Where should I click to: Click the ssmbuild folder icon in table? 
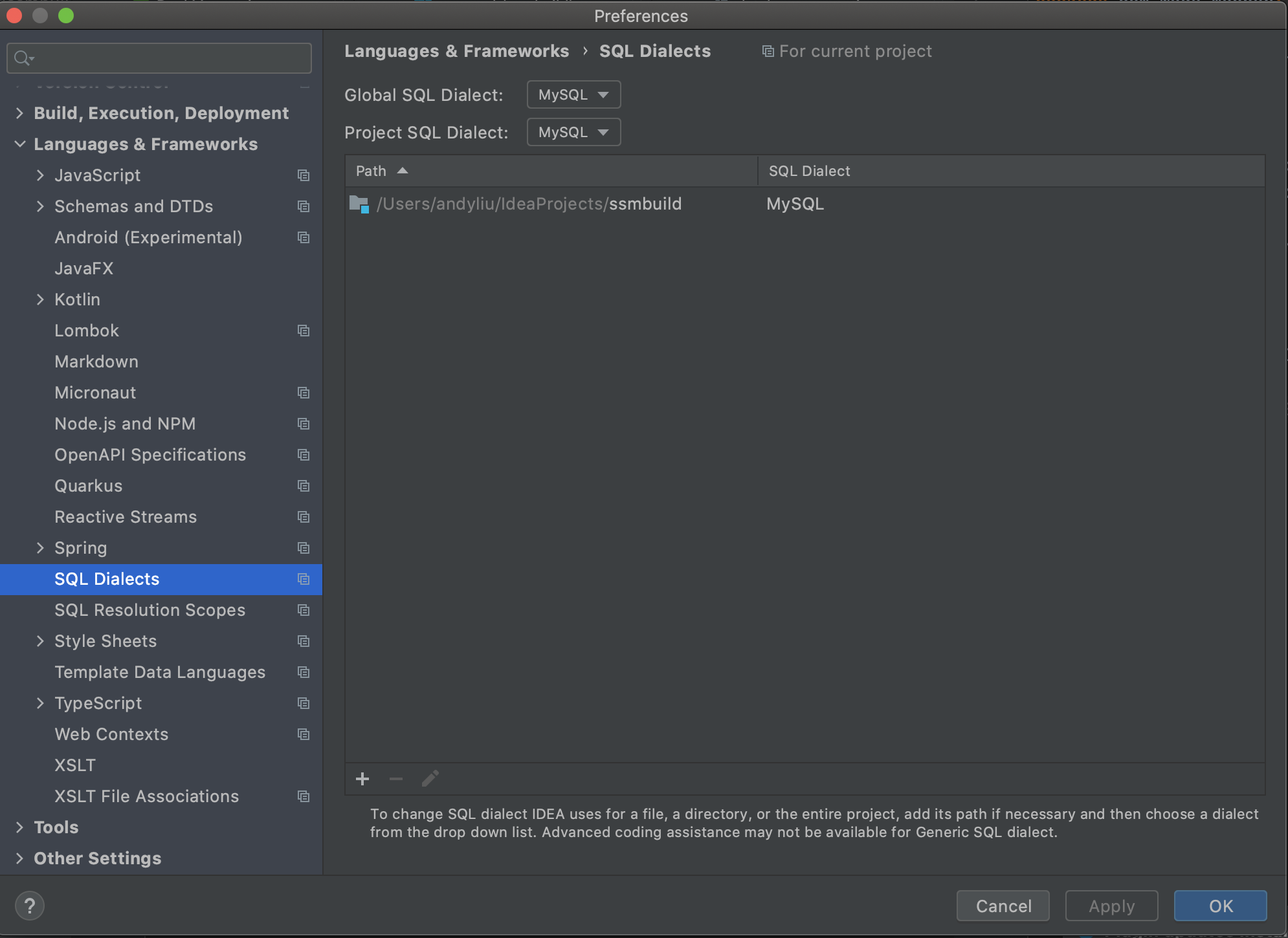tap(359, 204)
